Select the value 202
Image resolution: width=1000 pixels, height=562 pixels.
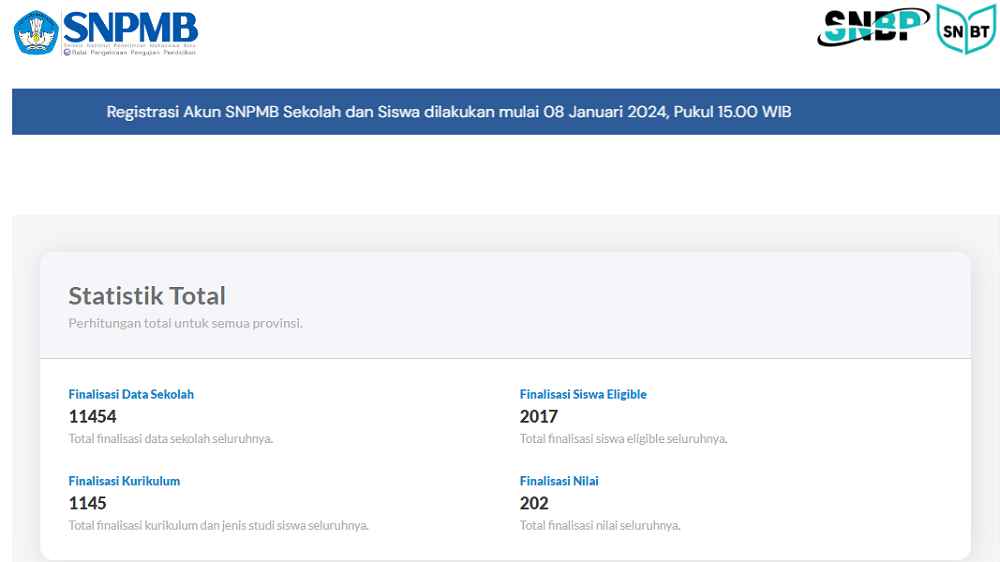[x=534, y=503]
